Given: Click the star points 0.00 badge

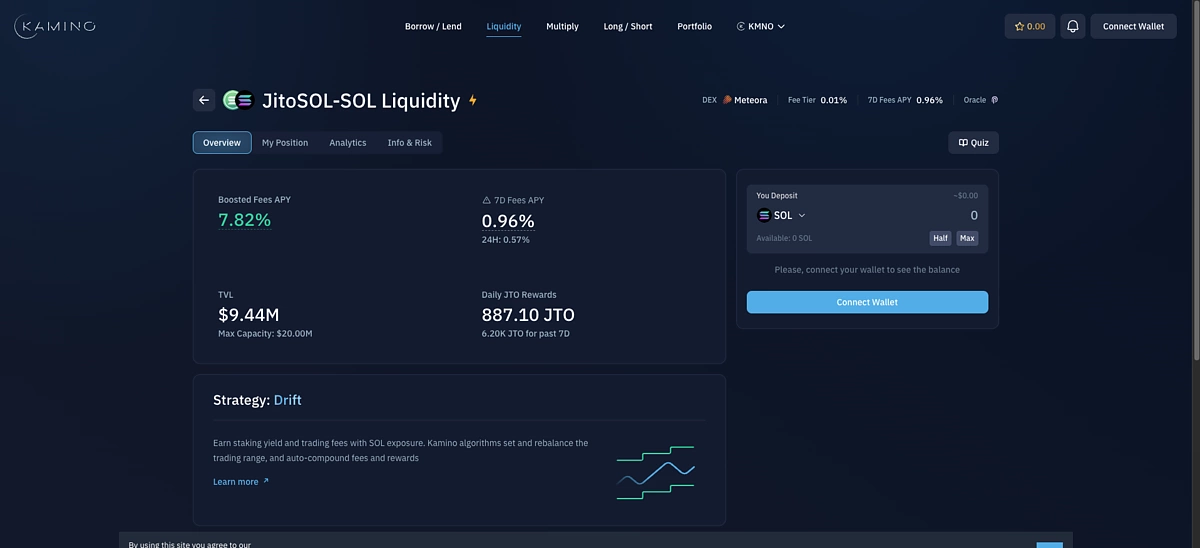Looking at the screenshot, I should pyautogui.click(x=1030, y=26).
